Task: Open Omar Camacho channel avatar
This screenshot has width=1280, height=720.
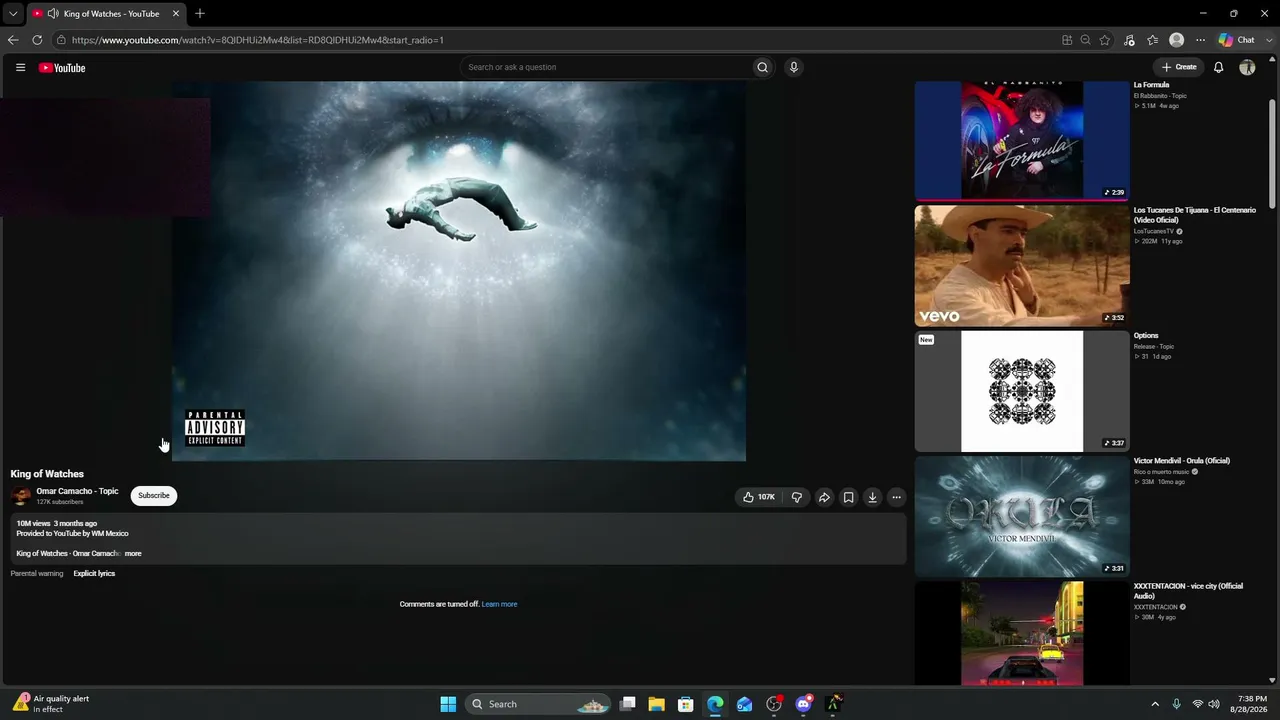Action: tap(21, 496)
